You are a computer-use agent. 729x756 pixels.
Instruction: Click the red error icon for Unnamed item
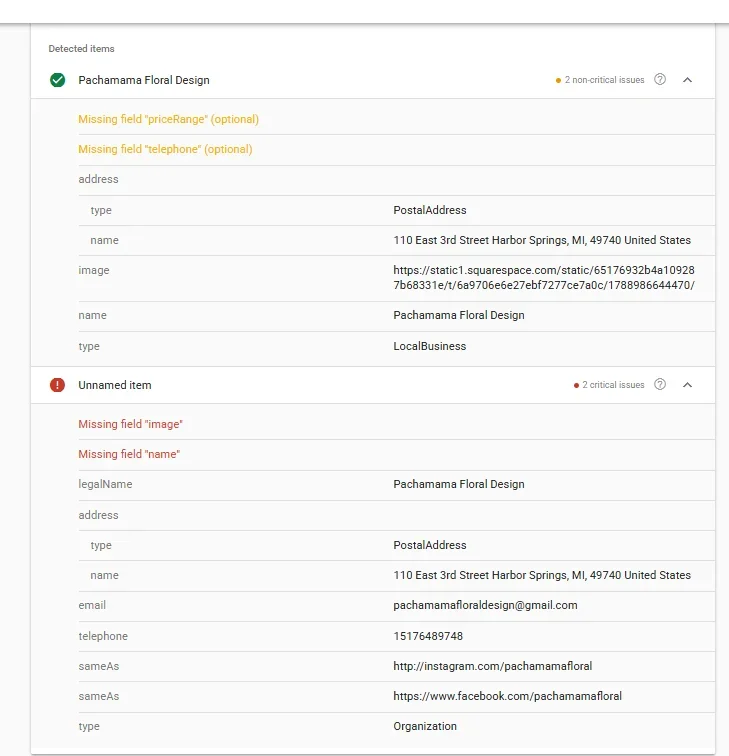pos(57,385)
